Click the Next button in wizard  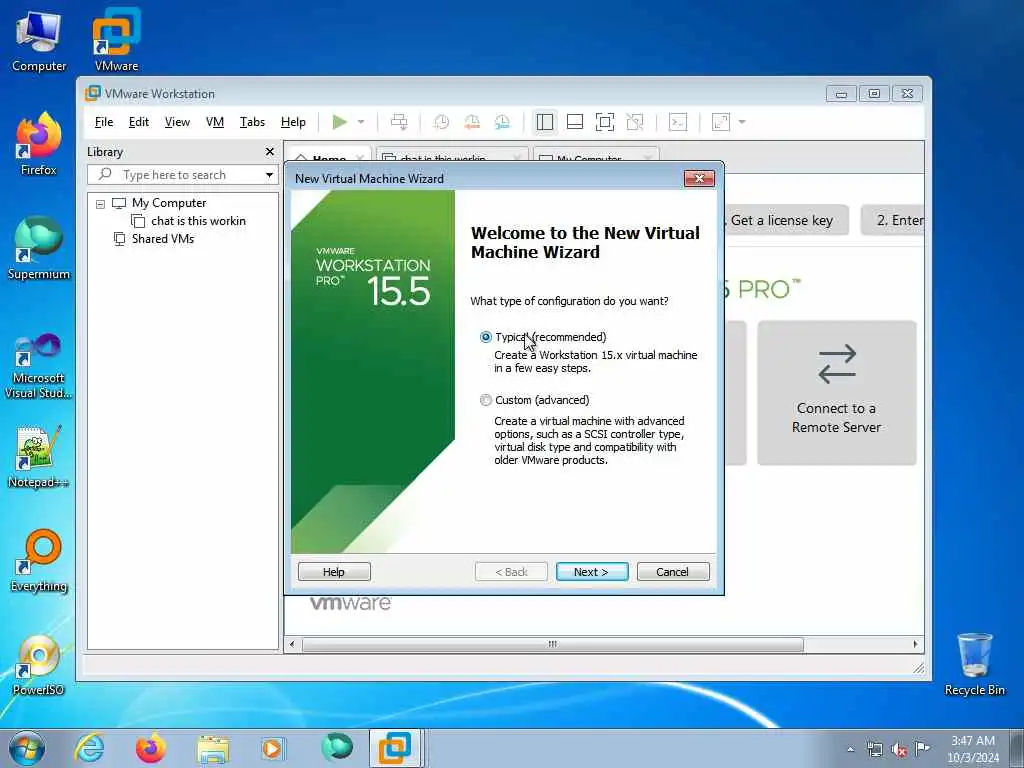(592, 571)
